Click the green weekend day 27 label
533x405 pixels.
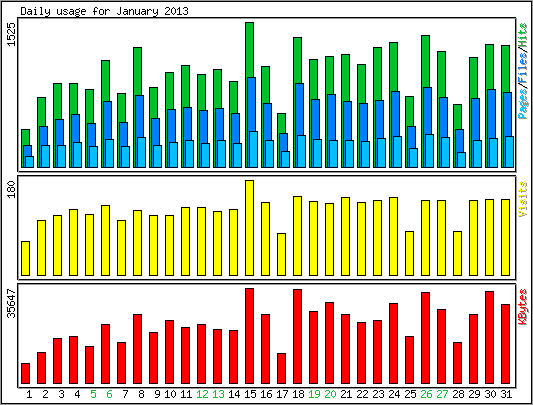coord(442,394)
